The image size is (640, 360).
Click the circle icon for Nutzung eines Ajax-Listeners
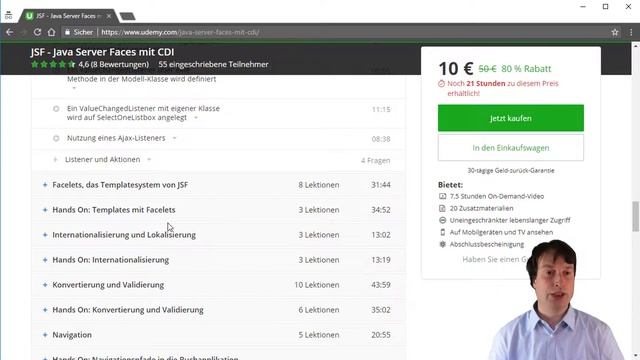click(x=56, y=138)
